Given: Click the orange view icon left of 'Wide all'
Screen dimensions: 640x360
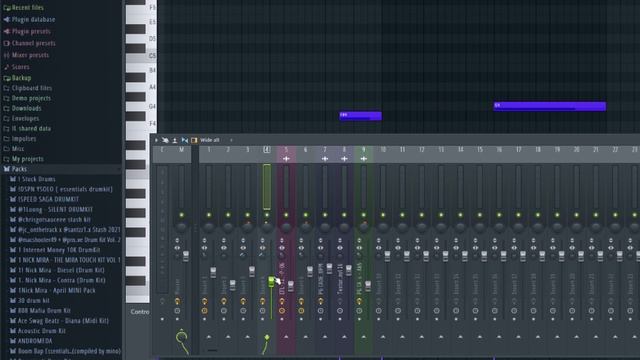Looking at the screenshot, I should click(194, 140).
